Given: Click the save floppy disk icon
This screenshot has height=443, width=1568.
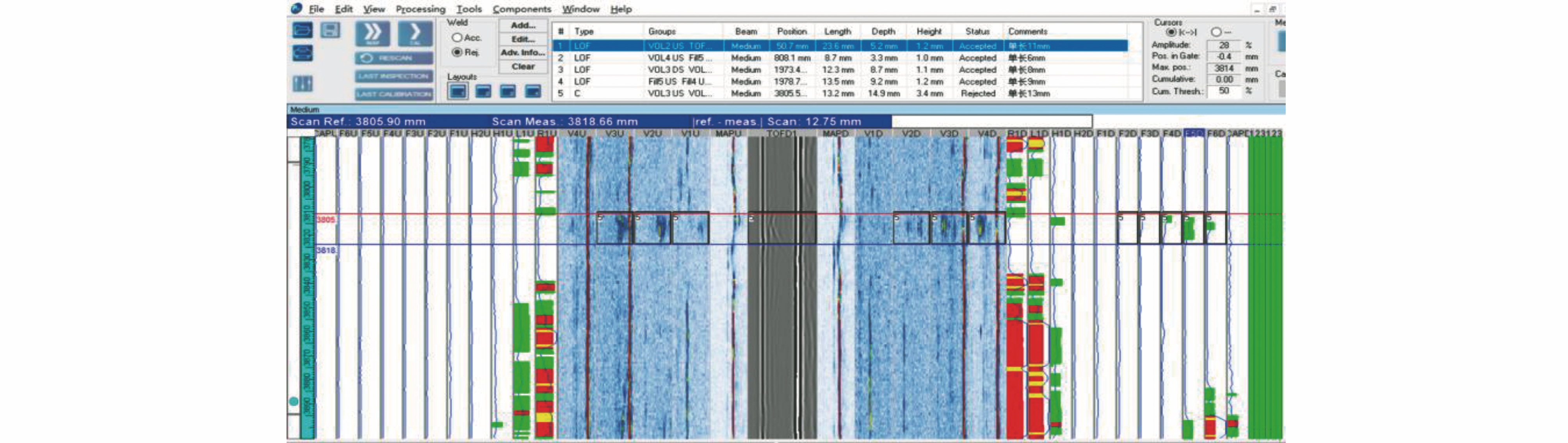Looking at the screenshot, I should click(330, 30).
